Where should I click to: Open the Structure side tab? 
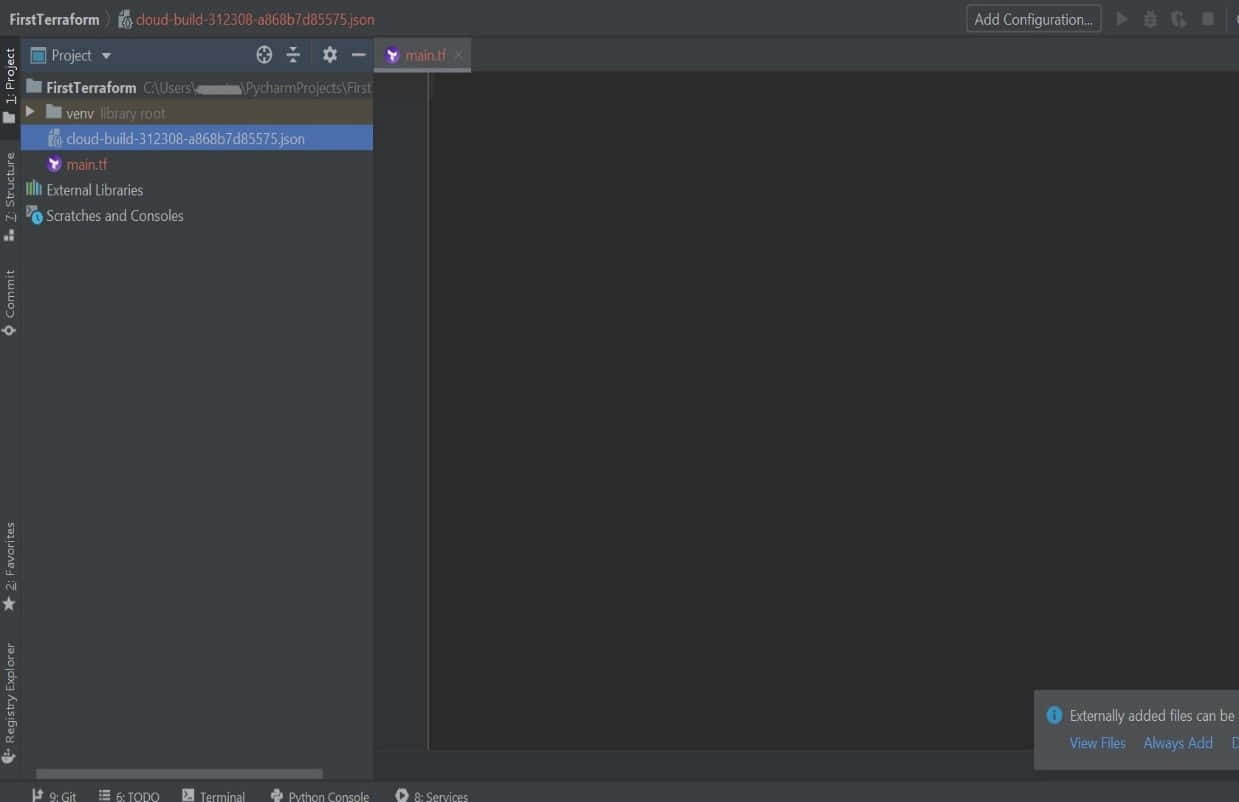[x=10, y=196]
